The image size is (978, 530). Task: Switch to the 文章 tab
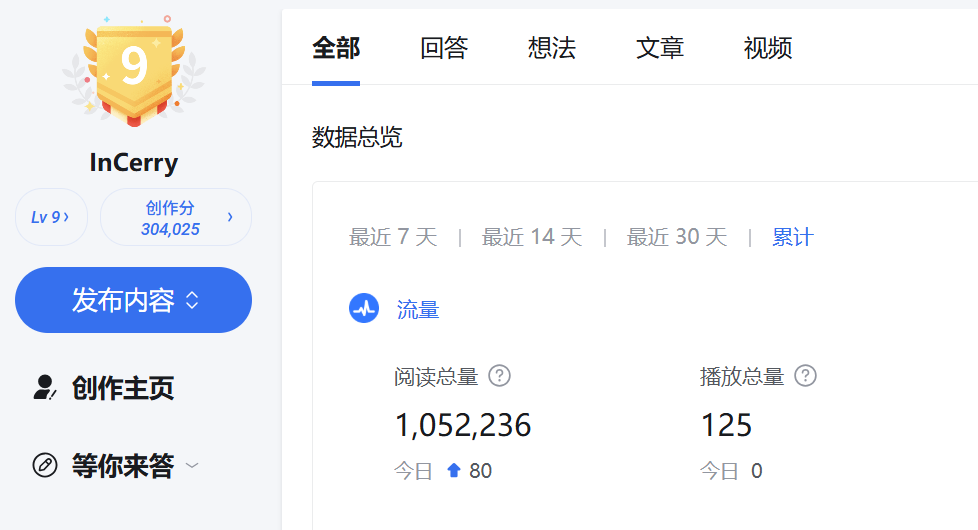[660, 49]
